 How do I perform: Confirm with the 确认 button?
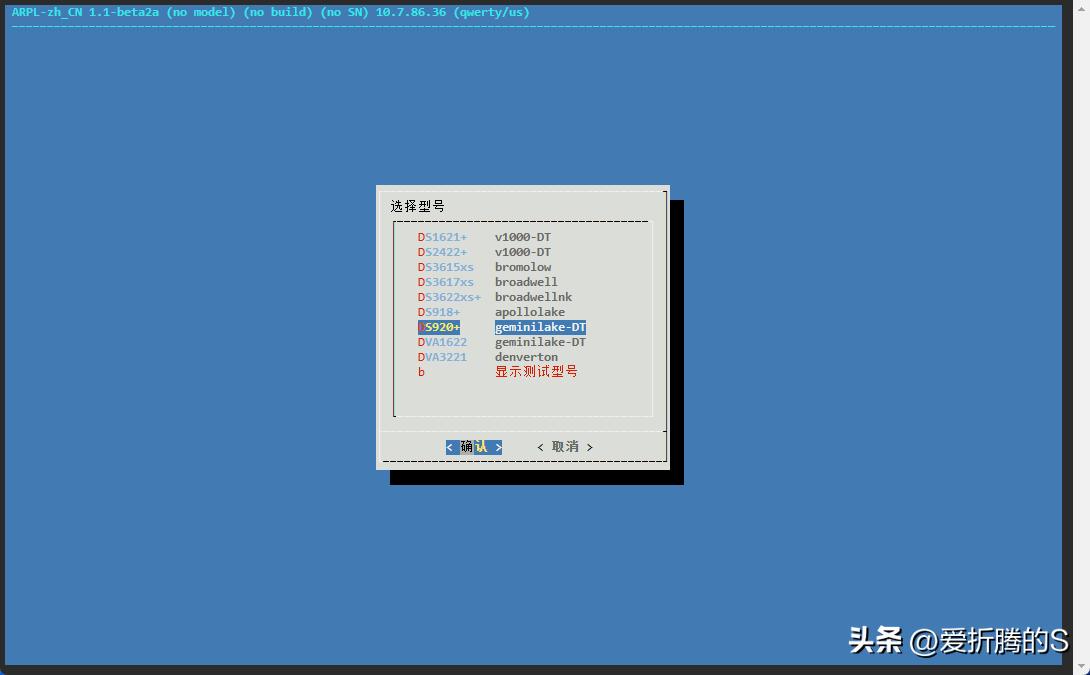[474, 447]
